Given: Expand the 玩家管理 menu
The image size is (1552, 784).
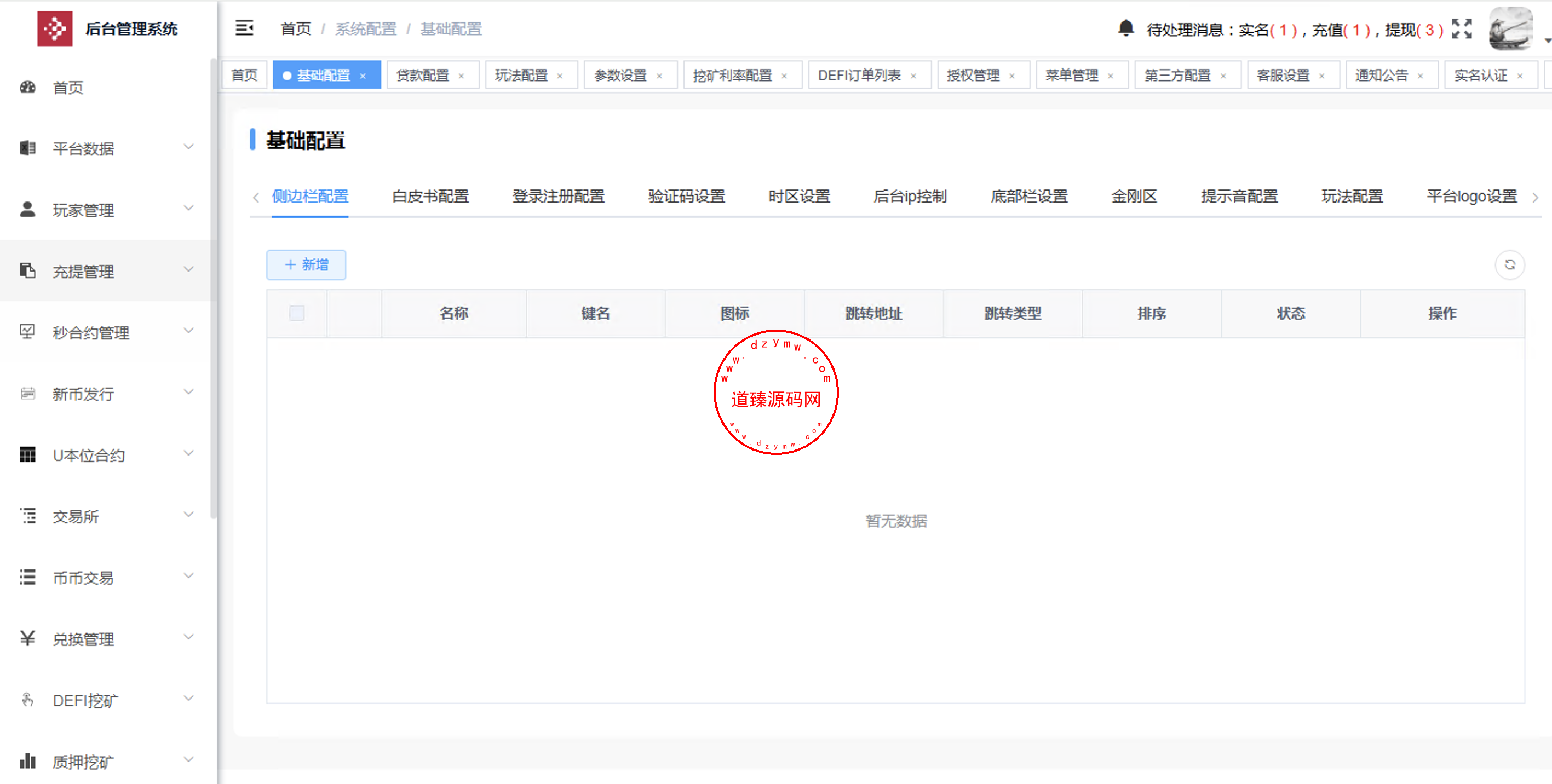Looking at the screenshot, I should [x=188, y=209].
